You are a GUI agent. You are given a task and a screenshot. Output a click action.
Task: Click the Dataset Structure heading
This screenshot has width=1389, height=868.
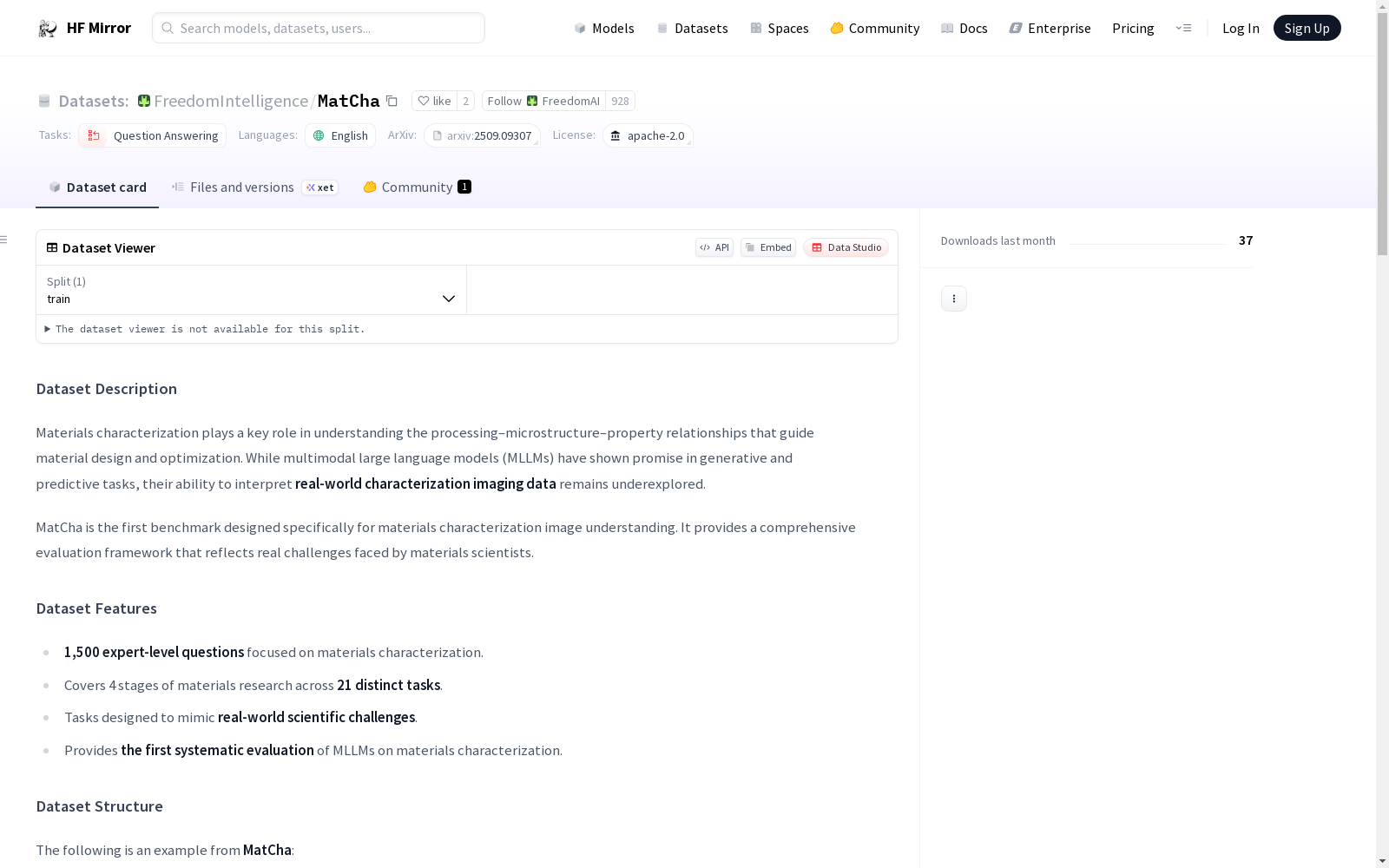[x=100, y=806]
